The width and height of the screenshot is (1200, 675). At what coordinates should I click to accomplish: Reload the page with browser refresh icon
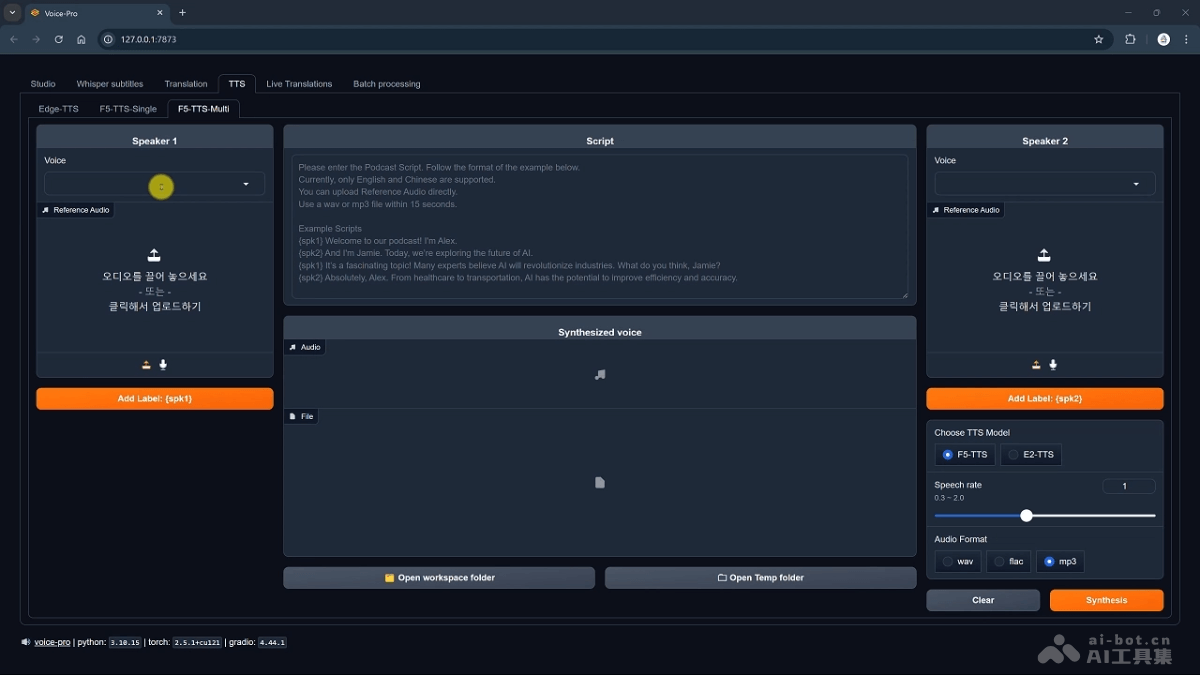click(59, 39)
